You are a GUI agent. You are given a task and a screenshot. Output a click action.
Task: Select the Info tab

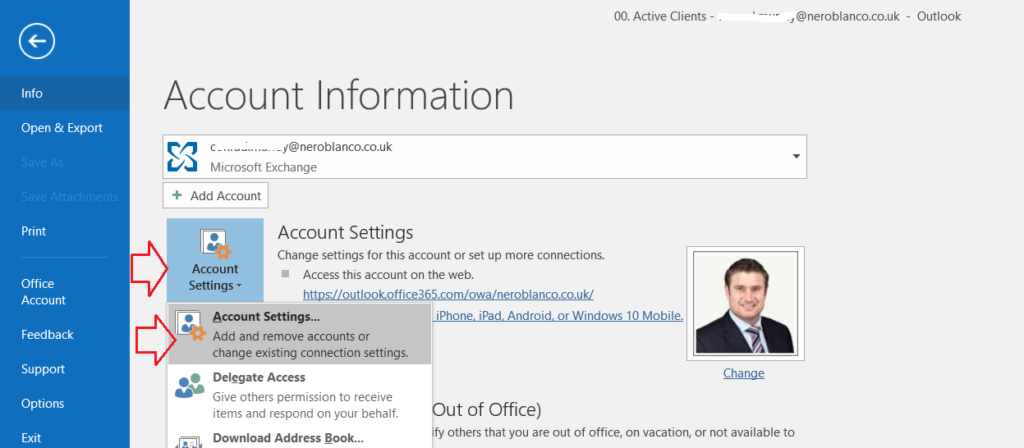(x=65, y=93)
